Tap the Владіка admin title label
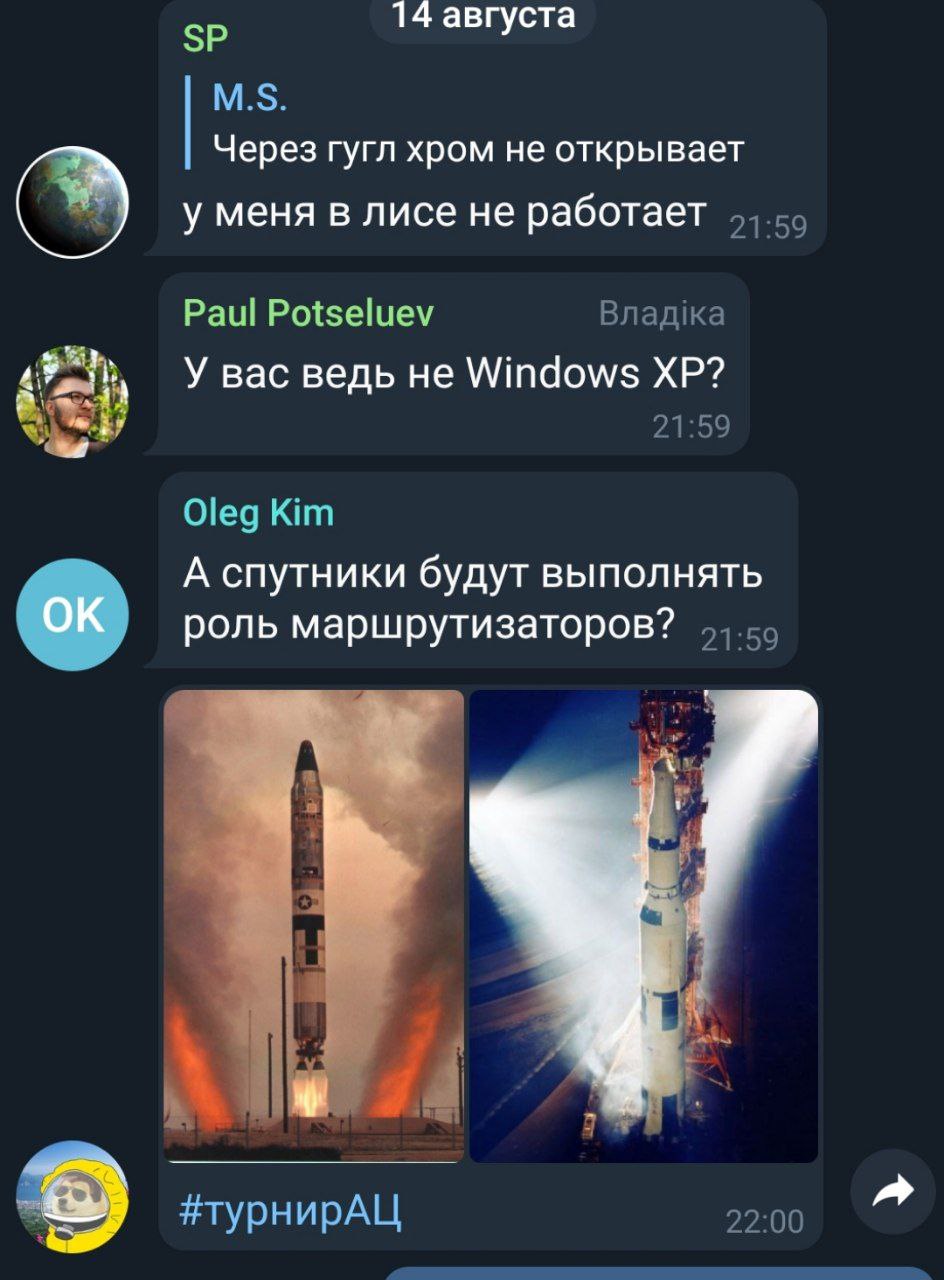 [x=662, y=314]
